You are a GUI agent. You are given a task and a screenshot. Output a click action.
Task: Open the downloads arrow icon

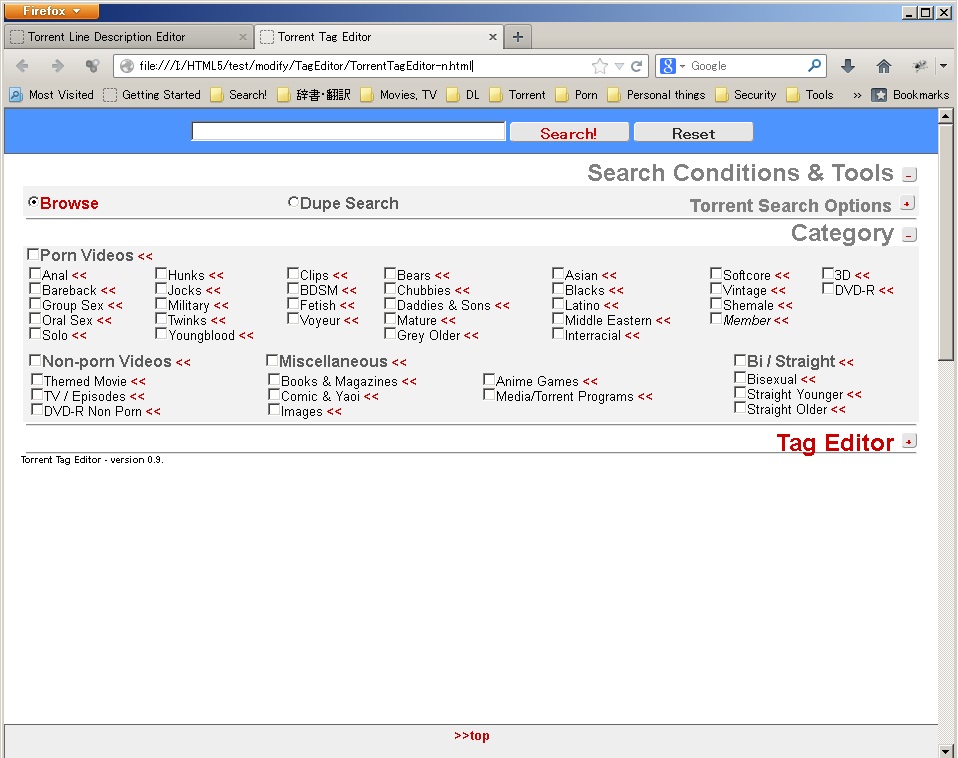click(x=848, y=66)
